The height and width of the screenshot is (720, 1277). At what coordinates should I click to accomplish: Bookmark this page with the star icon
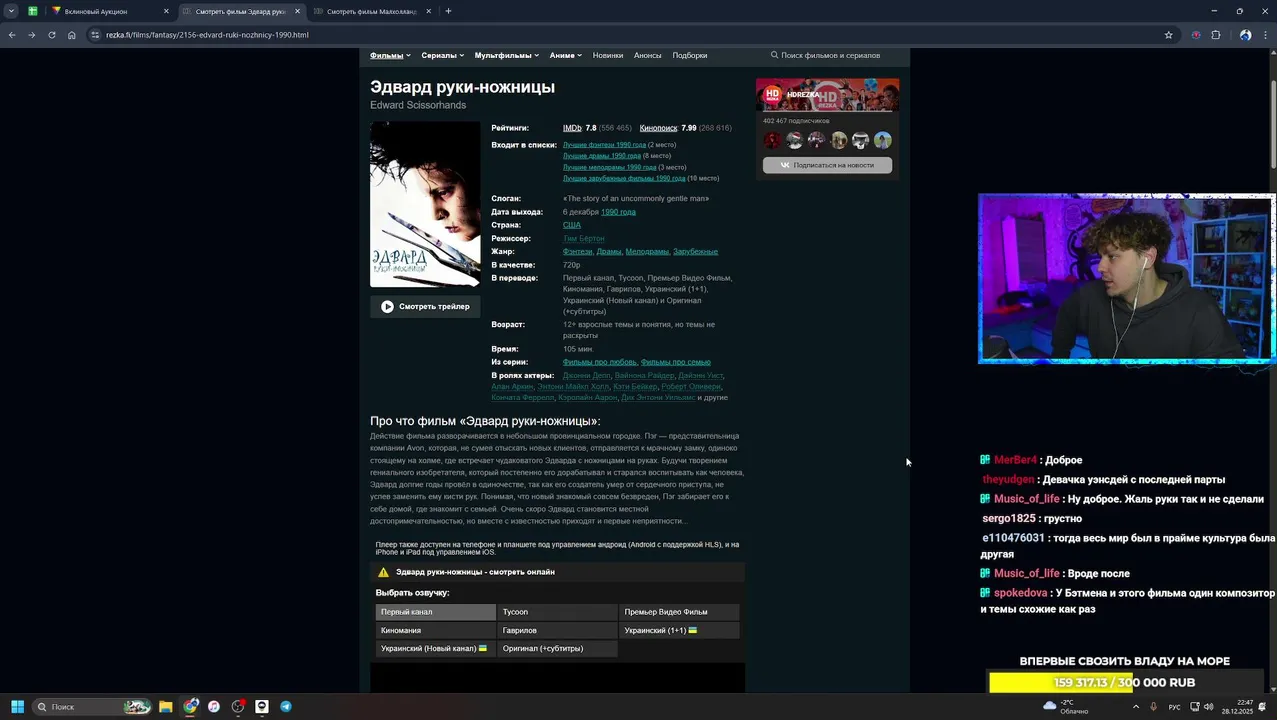coord(1168,35)
